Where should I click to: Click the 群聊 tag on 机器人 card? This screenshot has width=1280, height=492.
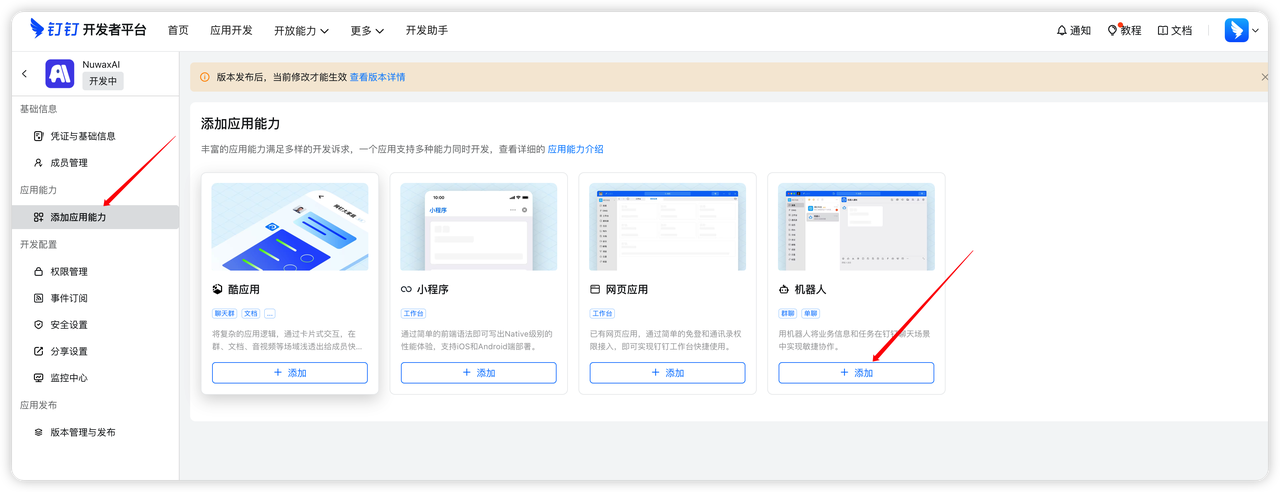coord(788,313)
